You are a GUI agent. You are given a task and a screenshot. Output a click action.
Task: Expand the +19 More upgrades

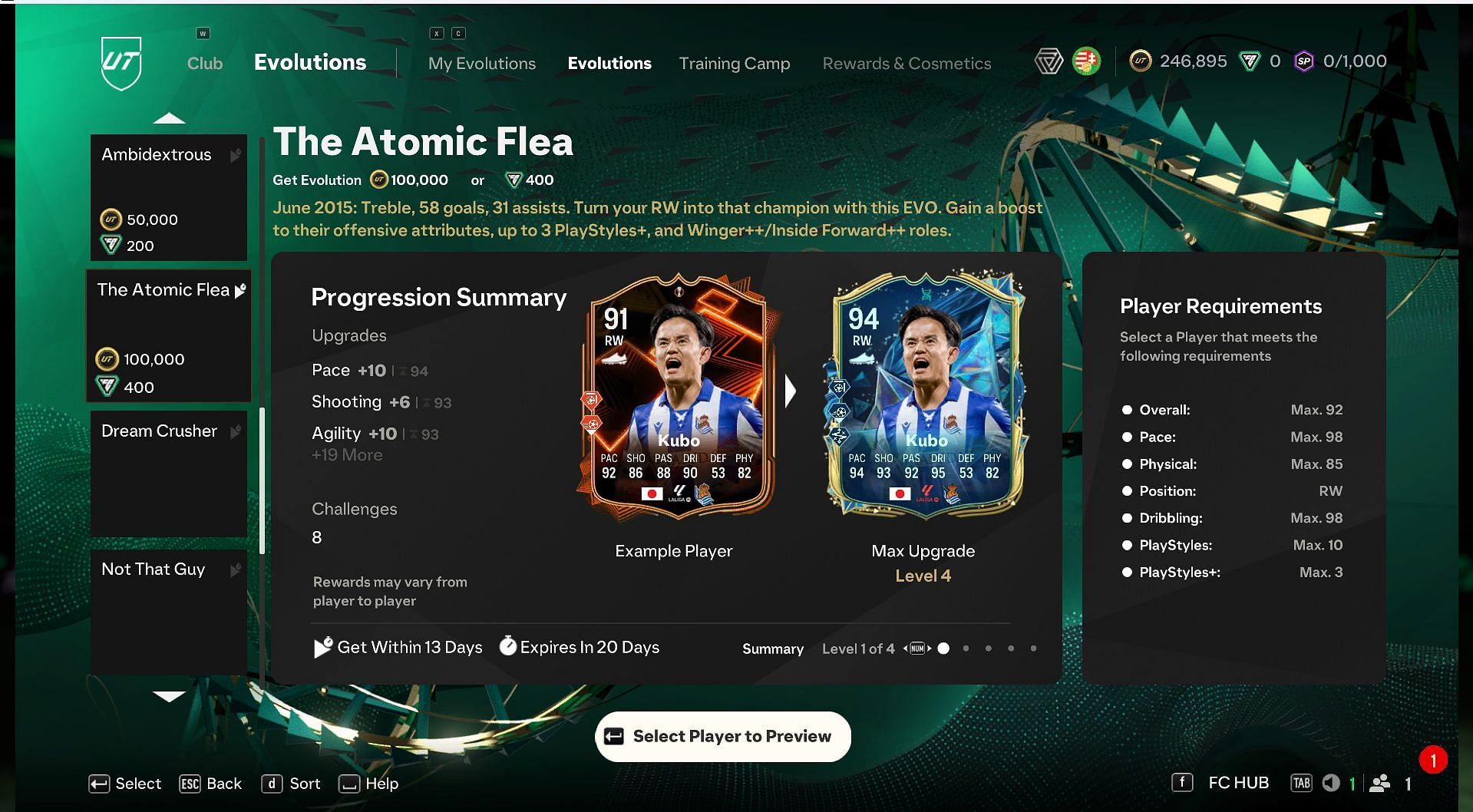coord(347,455)
